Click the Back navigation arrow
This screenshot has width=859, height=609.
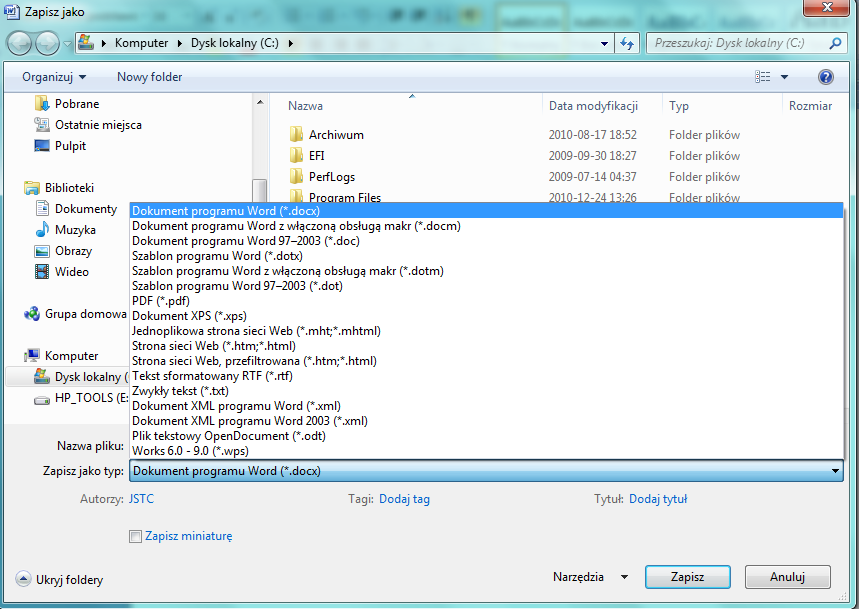click(x=19, y=43)
